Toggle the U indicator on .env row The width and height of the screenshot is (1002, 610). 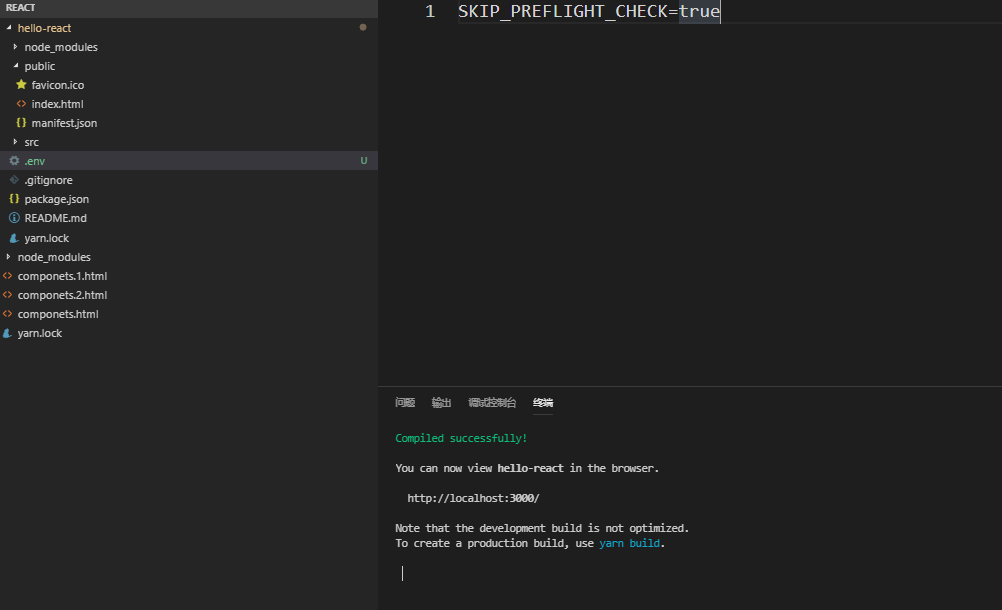pos(364,160)
